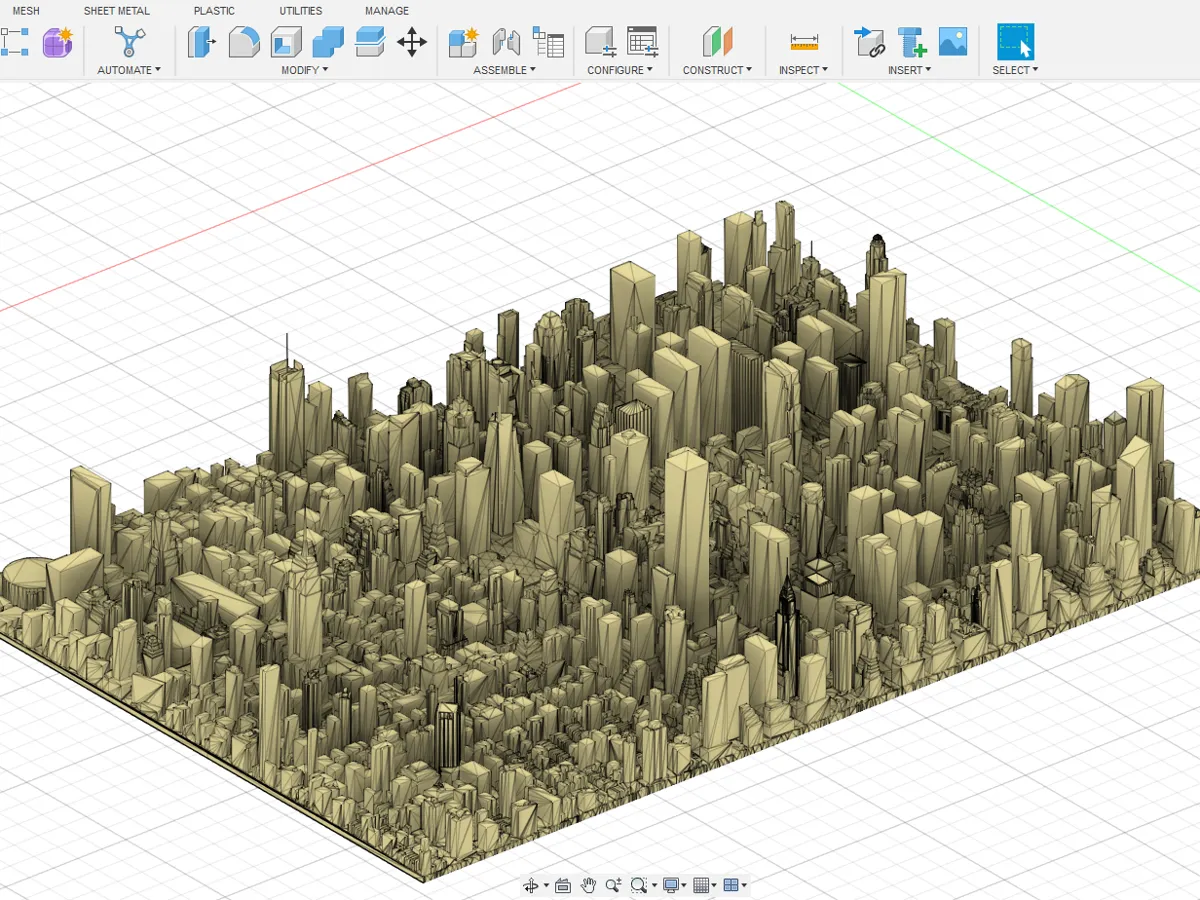The width and height of the screenshot is (1200, 900).
Task: Activate the Window Selection tool
Action: tap(1015, 42)
